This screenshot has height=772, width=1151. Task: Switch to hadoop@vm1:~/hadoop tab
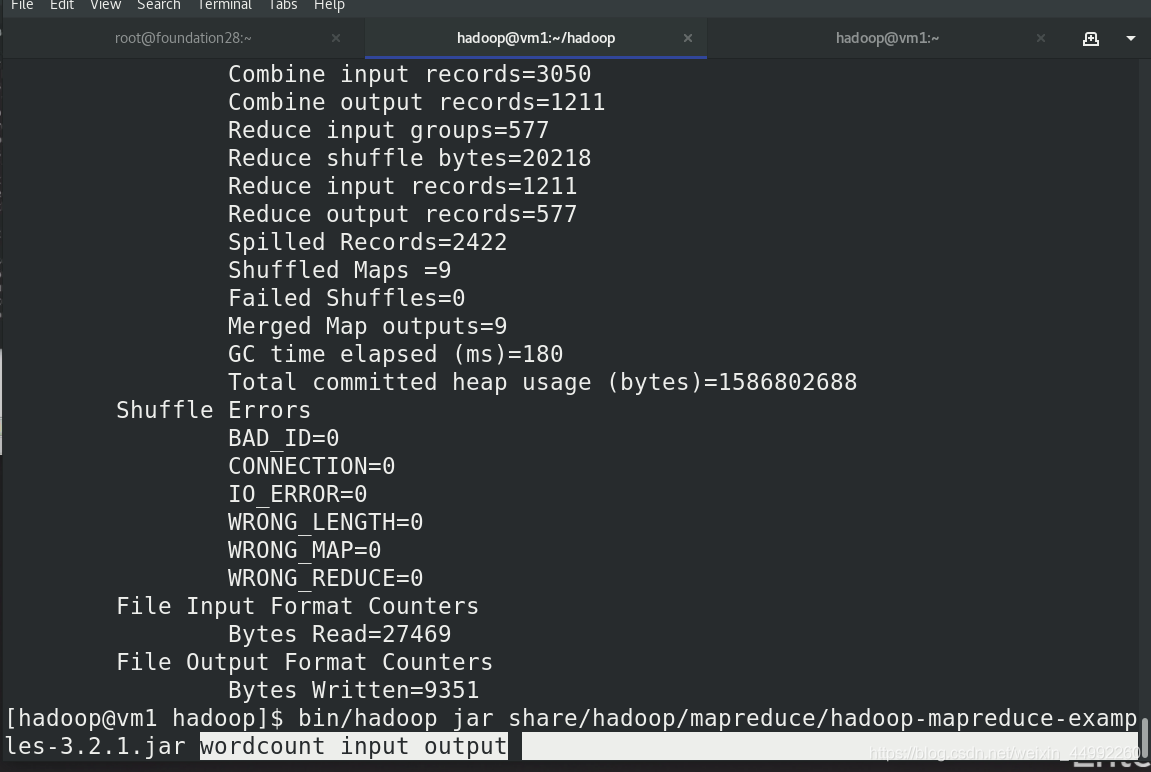[536, 38]
